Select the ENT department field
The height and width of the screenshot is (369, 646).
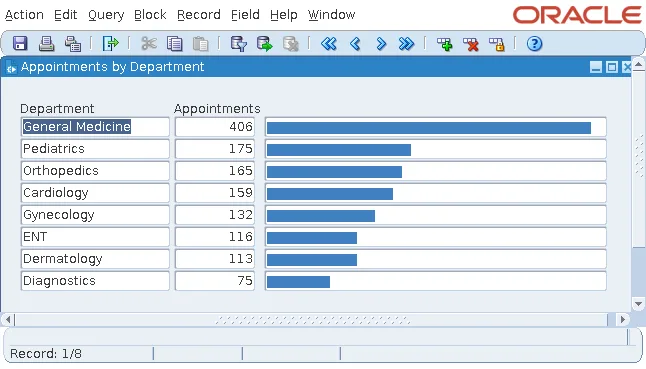tap(95, 237)
